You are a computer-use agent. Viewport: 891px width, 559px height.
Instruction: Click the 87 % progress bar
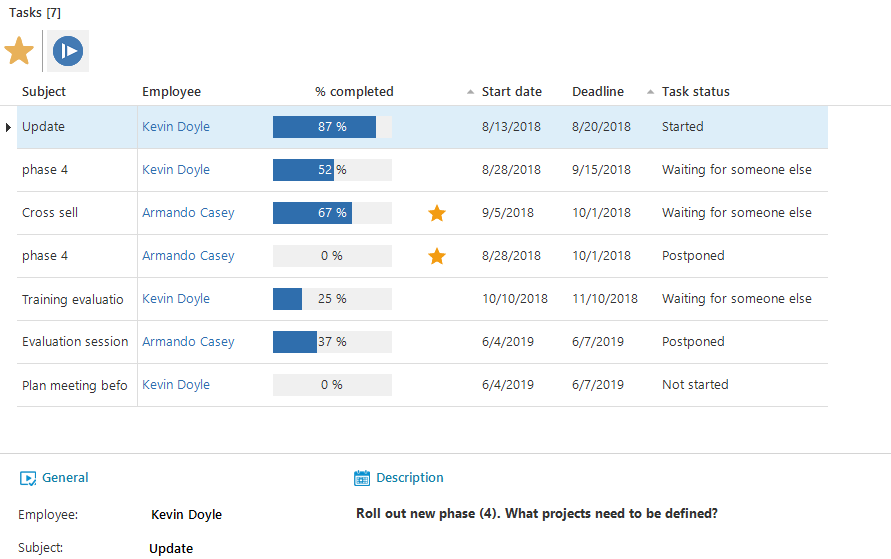click(332, 127)
